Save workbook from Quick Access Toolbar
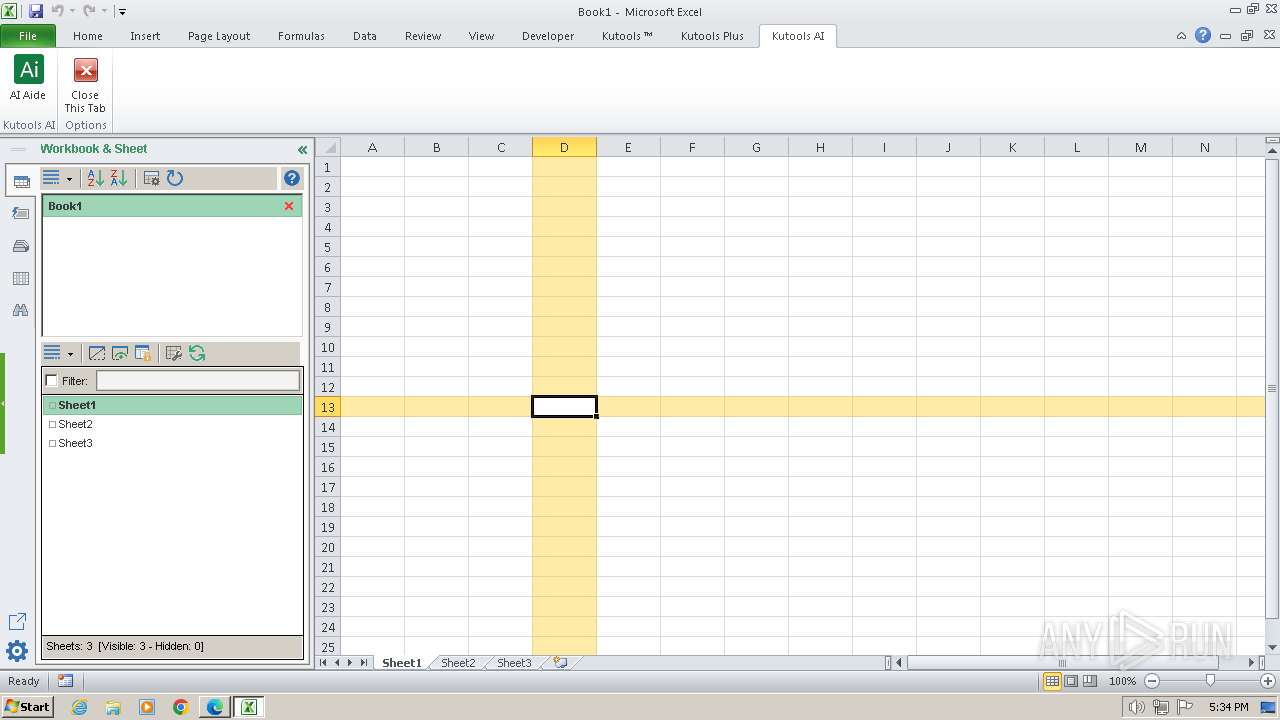Screen dimensions: 1280x720 [36, 11]
